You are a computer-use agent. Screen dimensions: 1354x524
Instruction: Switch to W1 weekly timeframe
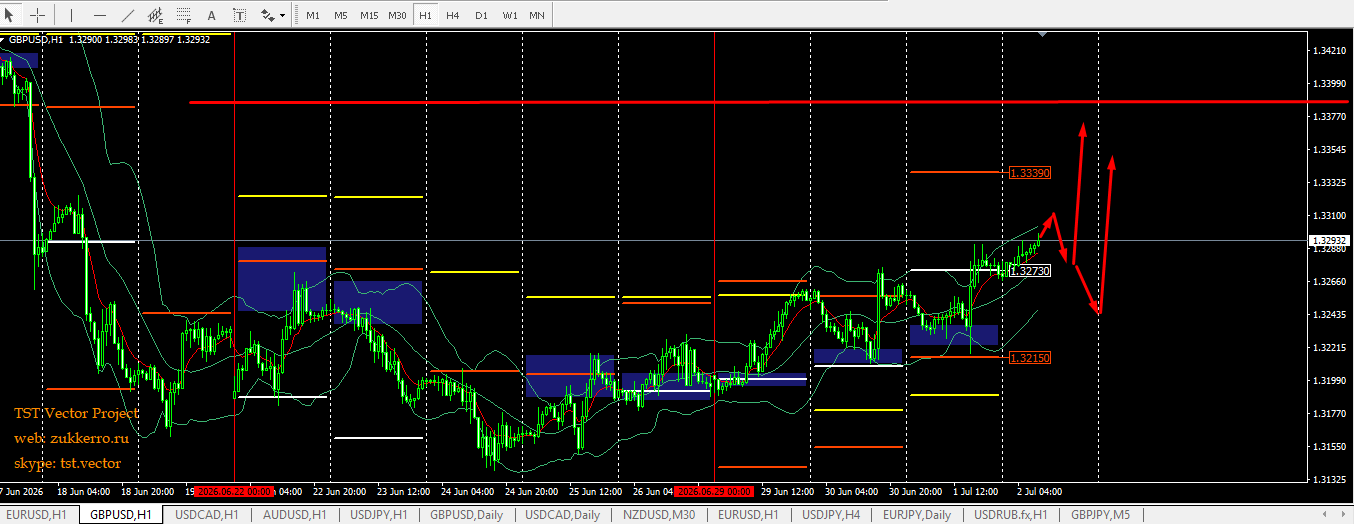tap(510, 15)
